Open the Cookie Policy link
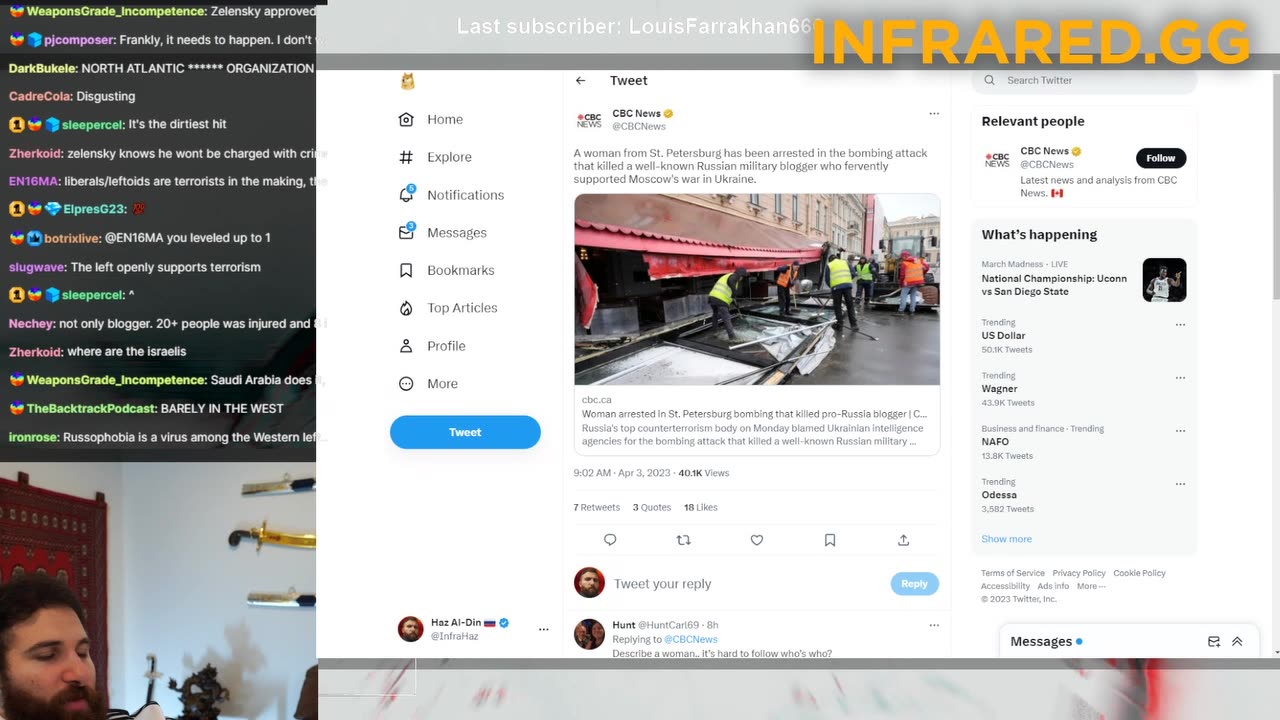Image resolution: width=1280 pixels, height=720 pixels. (x=1139, y=573)
